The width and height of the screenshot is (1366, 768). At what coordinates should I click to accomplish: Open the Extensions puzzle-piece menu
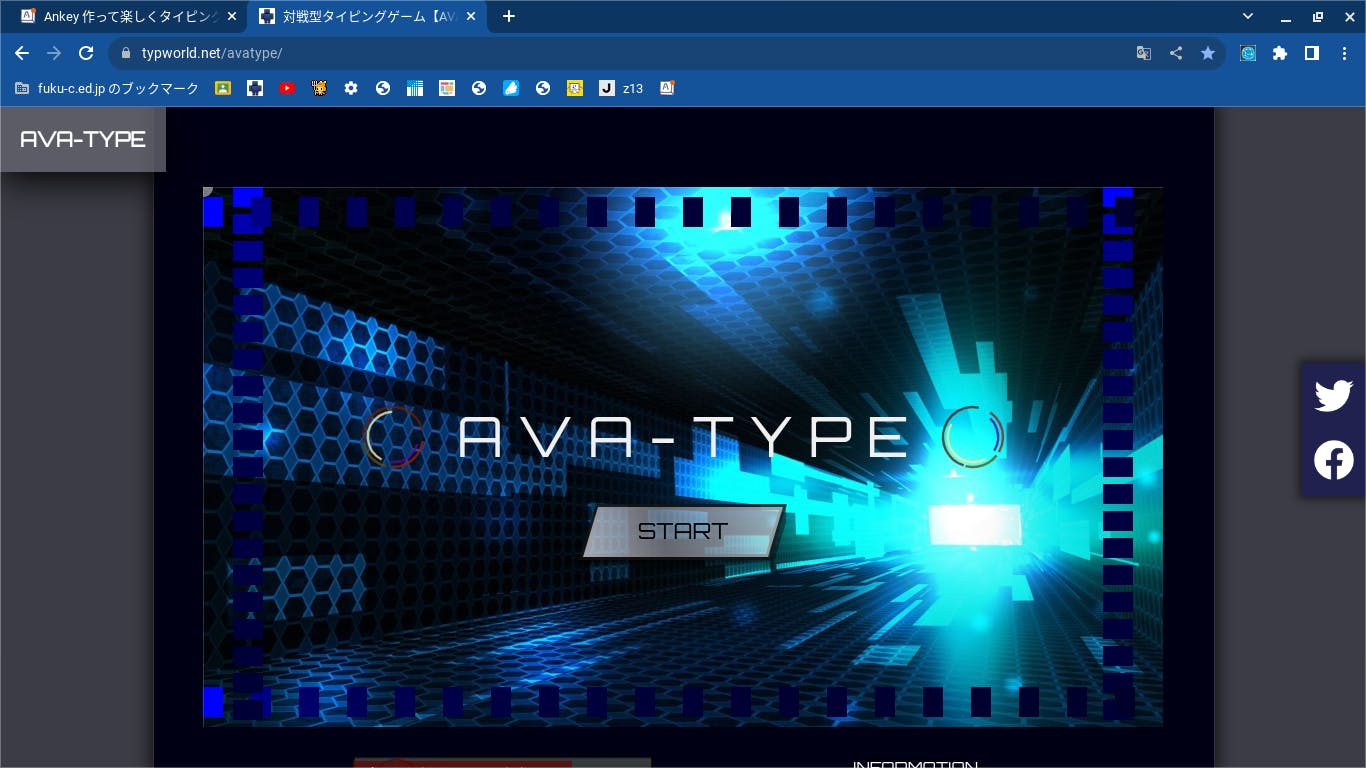pos(1280,53)
